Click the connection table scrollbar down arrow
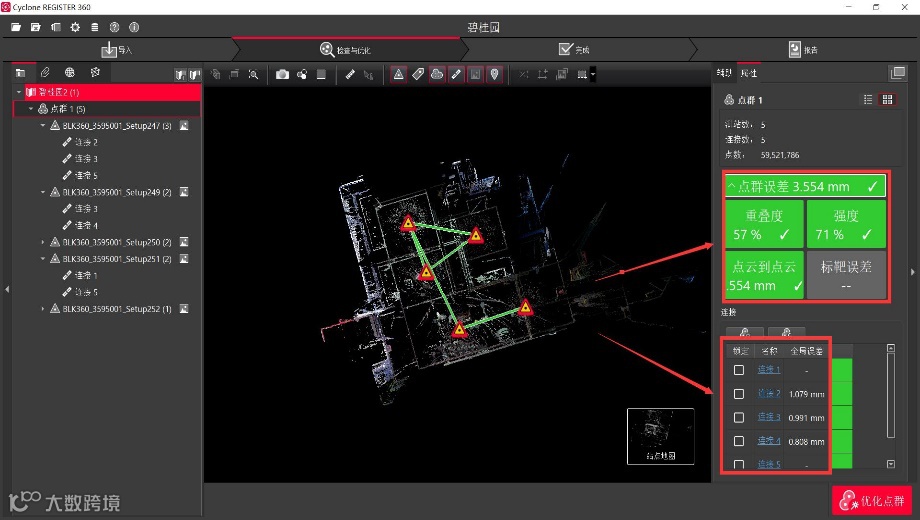920x520 pixels. pyautogui.click(x=891, y=464)
